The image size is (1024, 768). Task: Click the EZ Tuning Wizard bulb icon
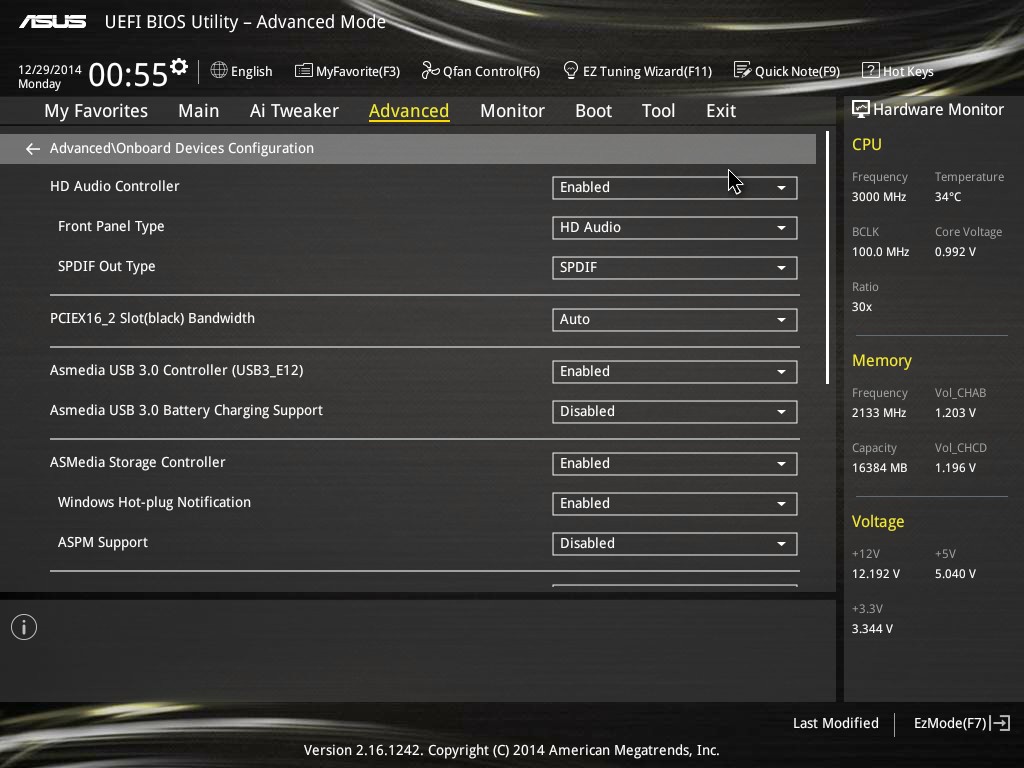[x=571, y=71]
